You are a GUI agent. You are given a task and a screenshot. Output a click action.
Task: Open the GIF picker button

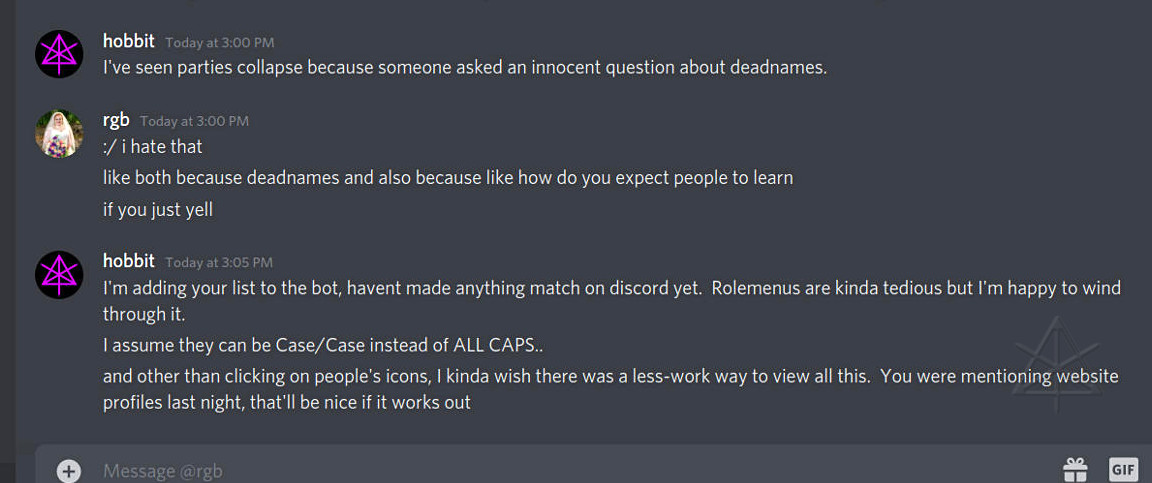point(1123,469)
